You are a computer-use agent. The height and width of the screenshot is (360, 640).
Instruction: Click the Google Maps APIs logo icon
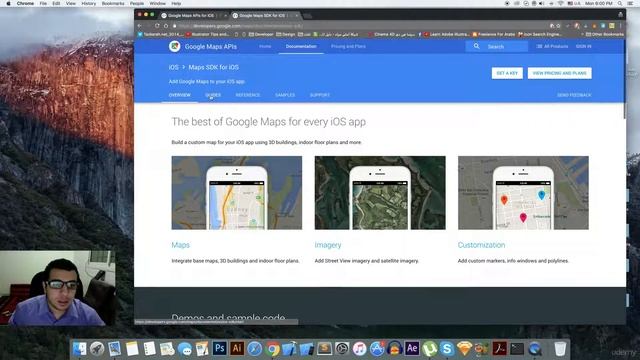click(175, 47)
